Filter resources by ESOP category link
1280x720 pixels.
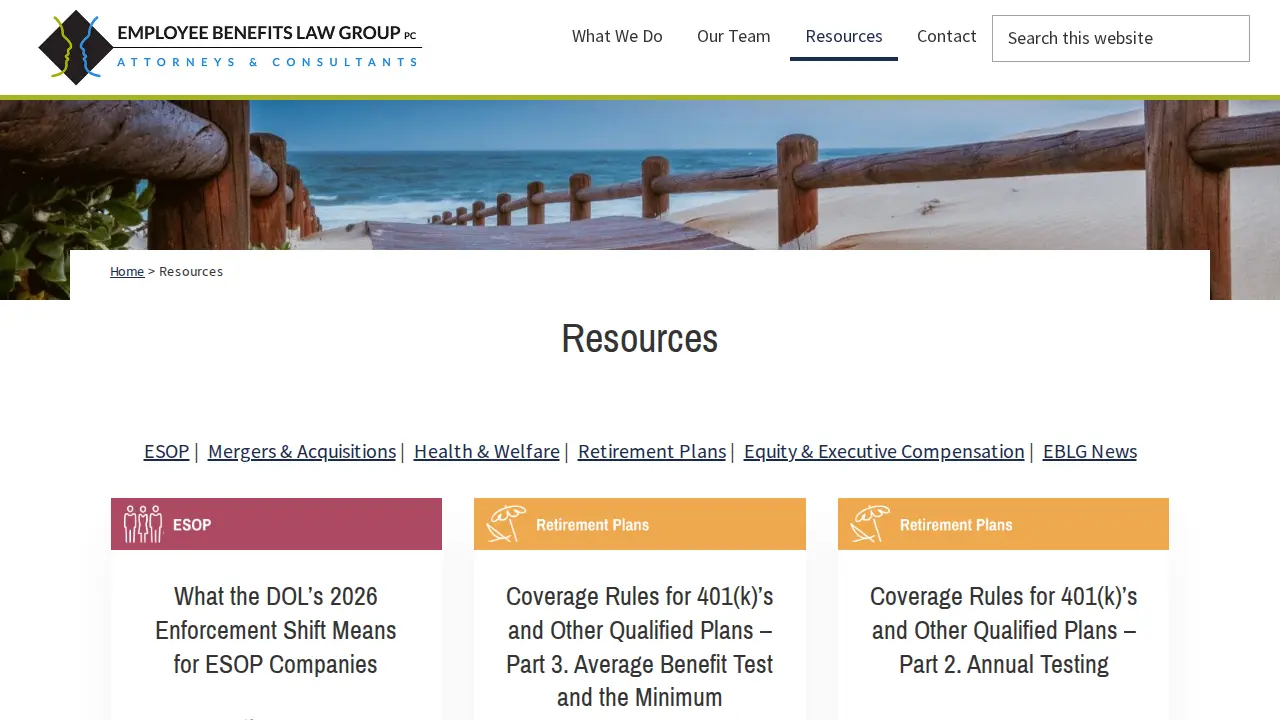pos(166,451)
